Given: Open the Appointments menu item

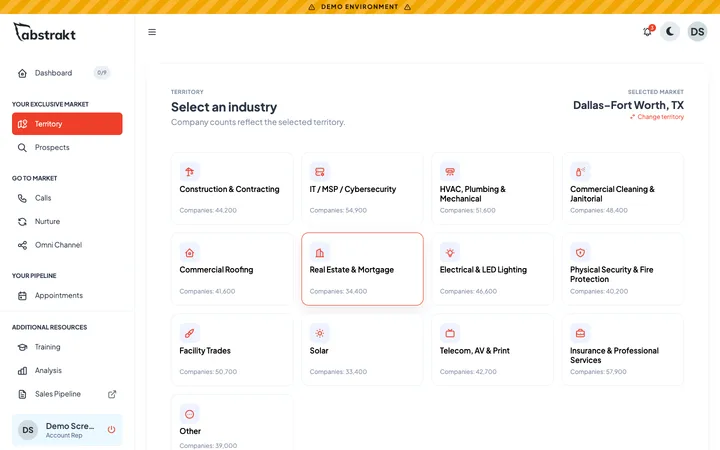Looking at the screenshot, I should coord(67,295).
